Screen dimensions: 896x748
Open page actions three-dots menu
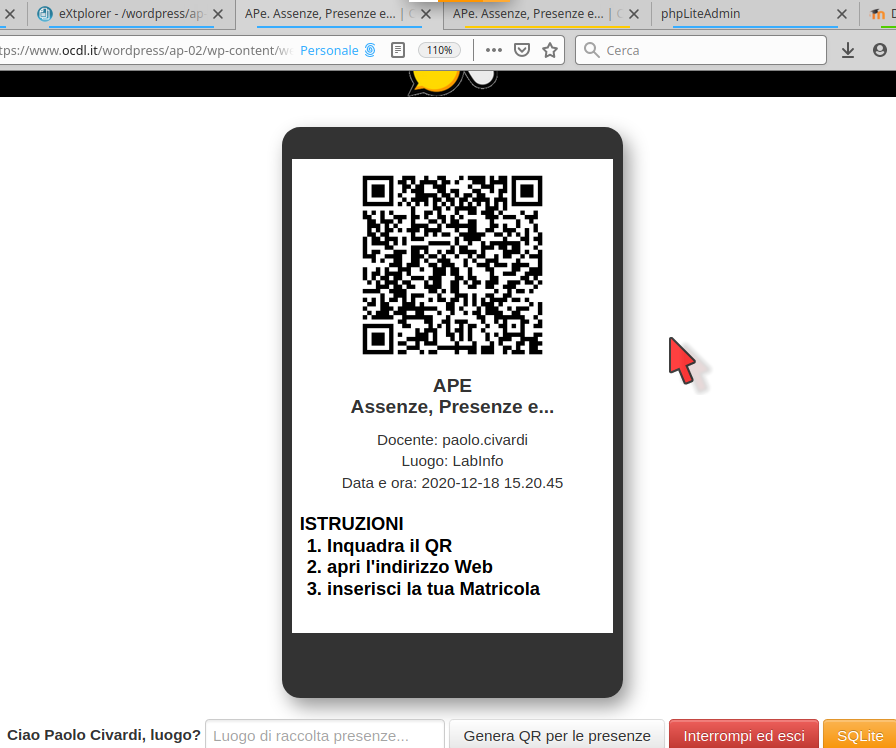click(x=494, y=50)
